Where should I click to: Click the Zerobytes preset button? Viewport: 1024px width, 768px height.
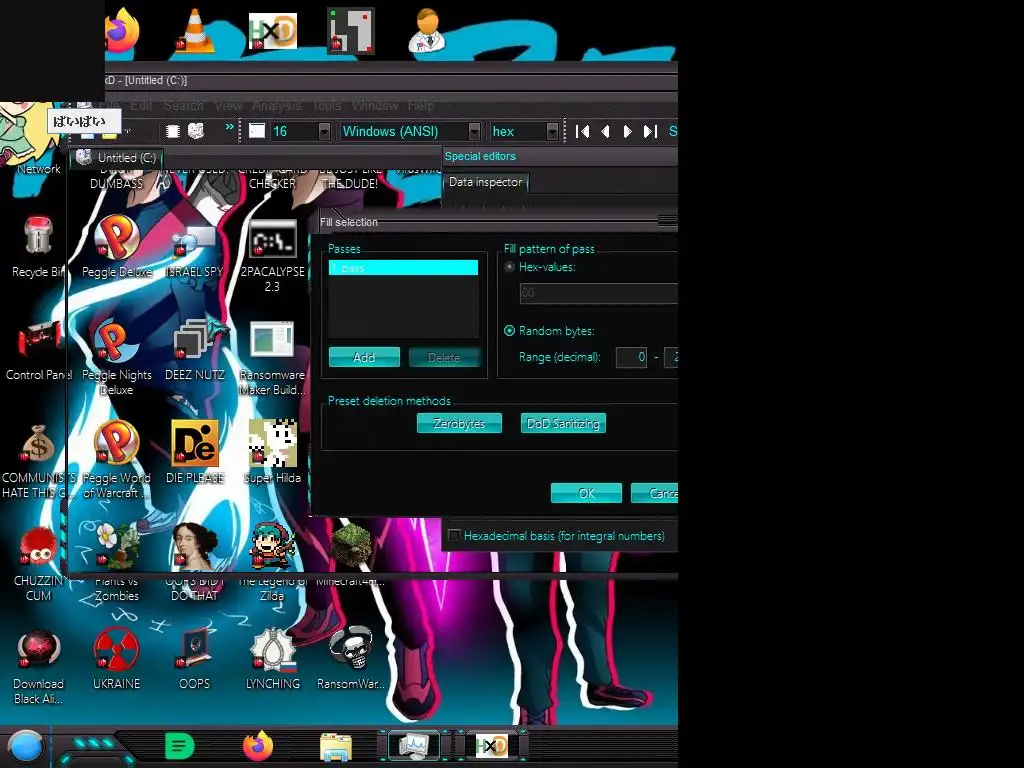[459, 423]
